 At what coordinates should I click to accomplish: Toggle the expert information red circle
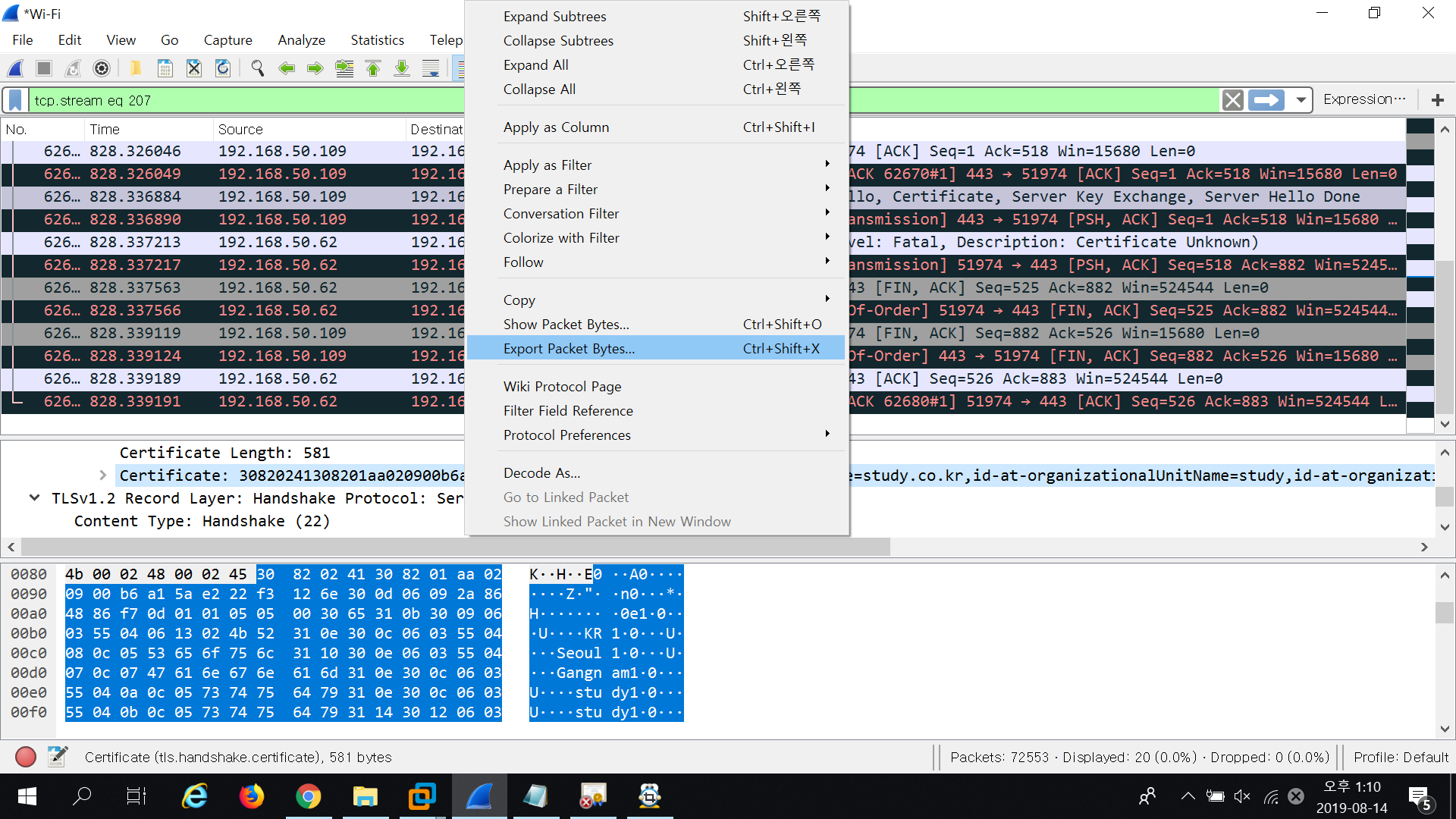[26, 757]
